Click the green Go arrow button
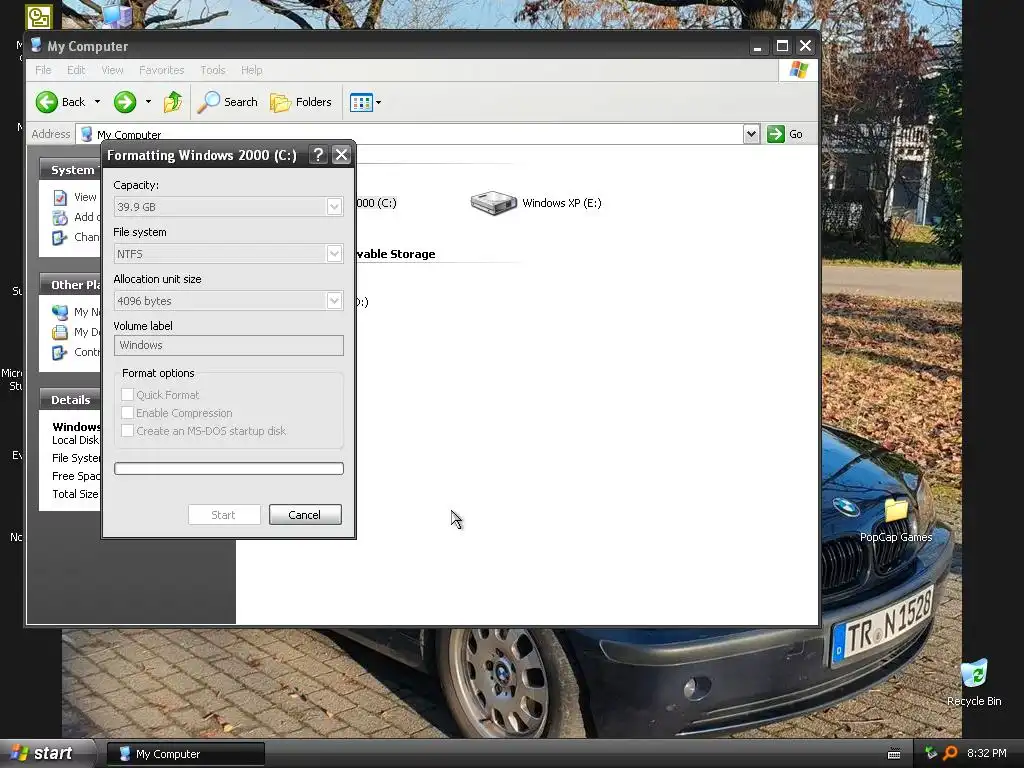 point(775,134)
